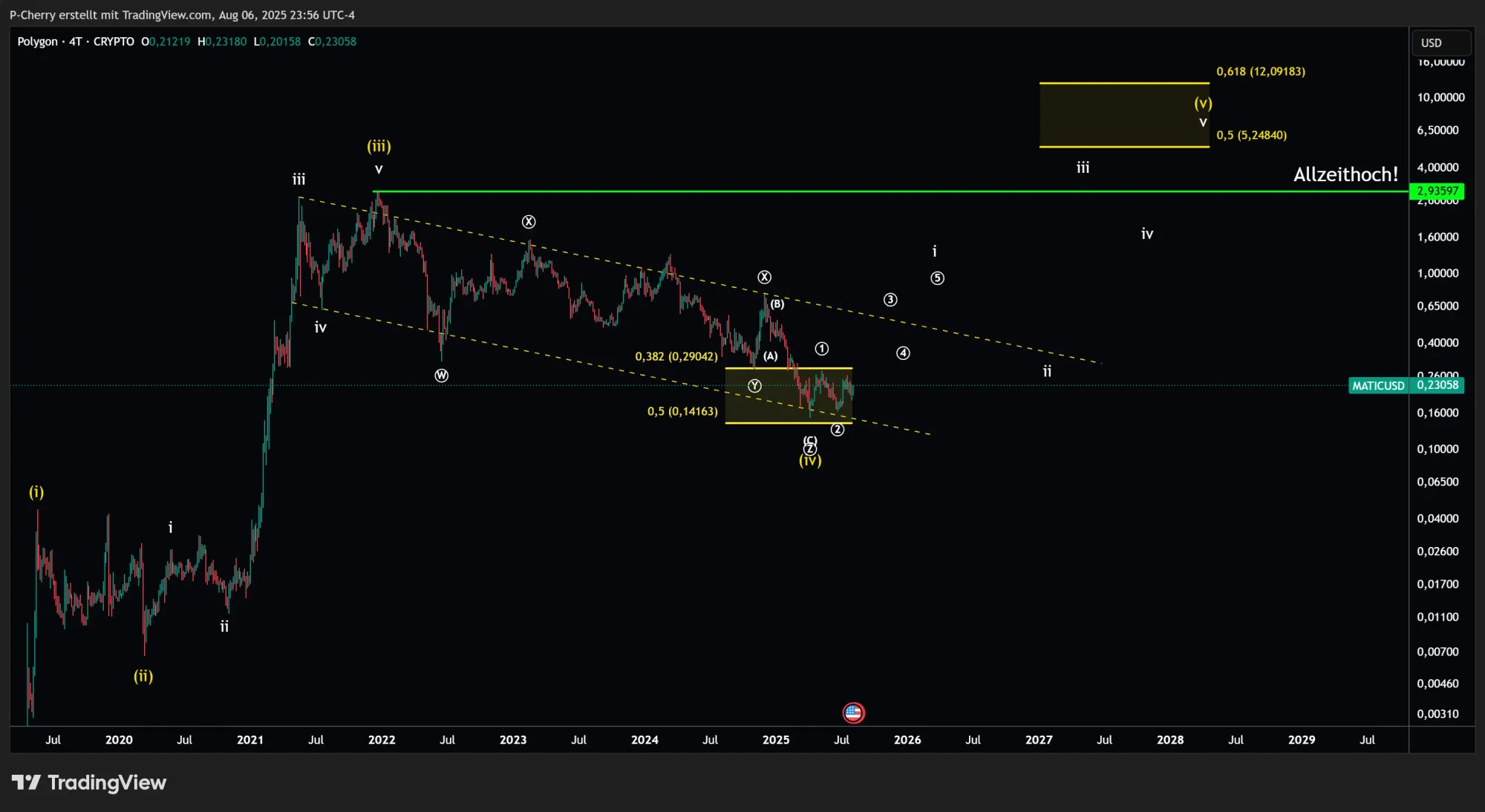This screenshot has width=1485, height=812.
Task: Select the circled 4 wave marker
Action: [903, 353]
